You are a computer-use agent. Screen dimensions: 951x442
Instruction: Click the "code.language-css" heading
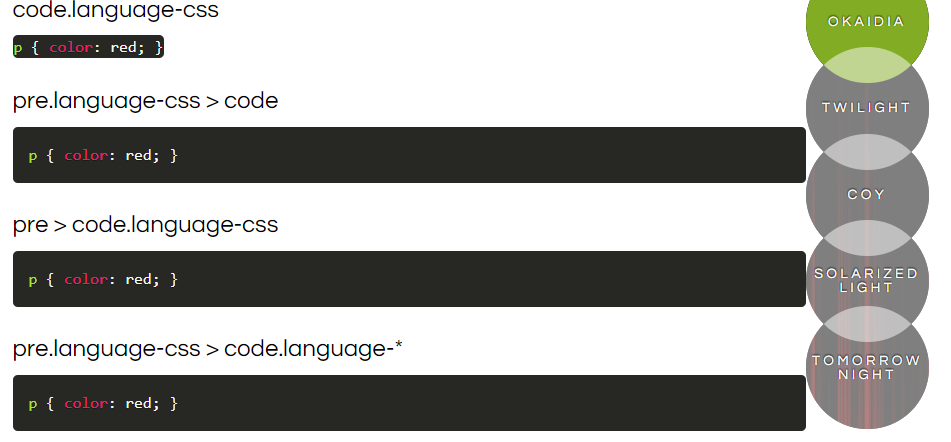(116, 11)
